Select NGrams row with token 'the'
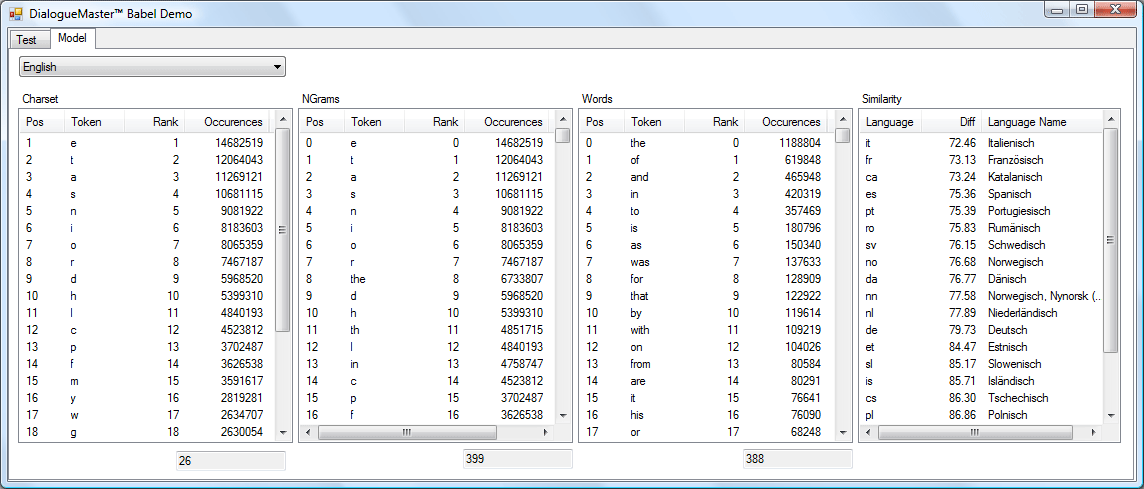Viewport: 1144px width, 489px height. (x=428, y=279)
